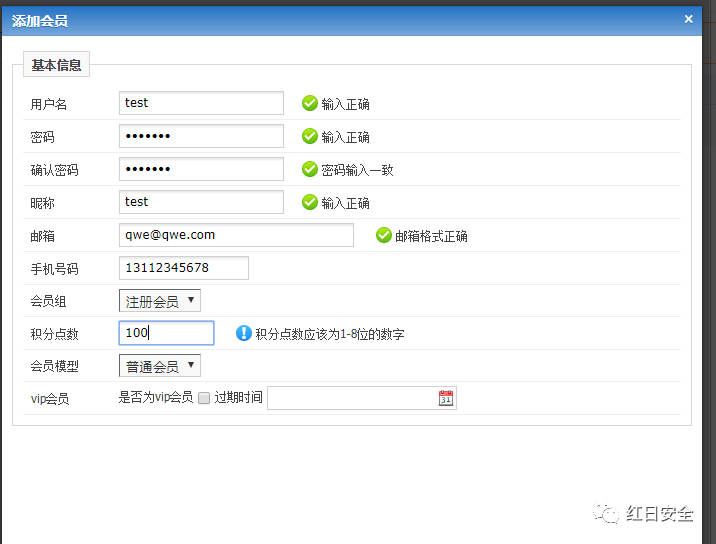Click the vip会员 row label

(50, 399)
